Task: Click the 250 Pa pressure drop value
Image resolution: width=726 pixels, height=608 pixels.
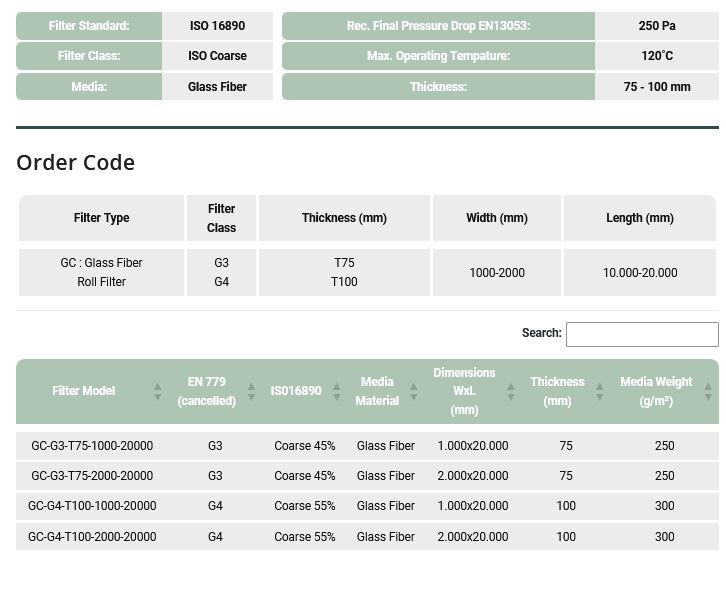Action: coord(656,26)
